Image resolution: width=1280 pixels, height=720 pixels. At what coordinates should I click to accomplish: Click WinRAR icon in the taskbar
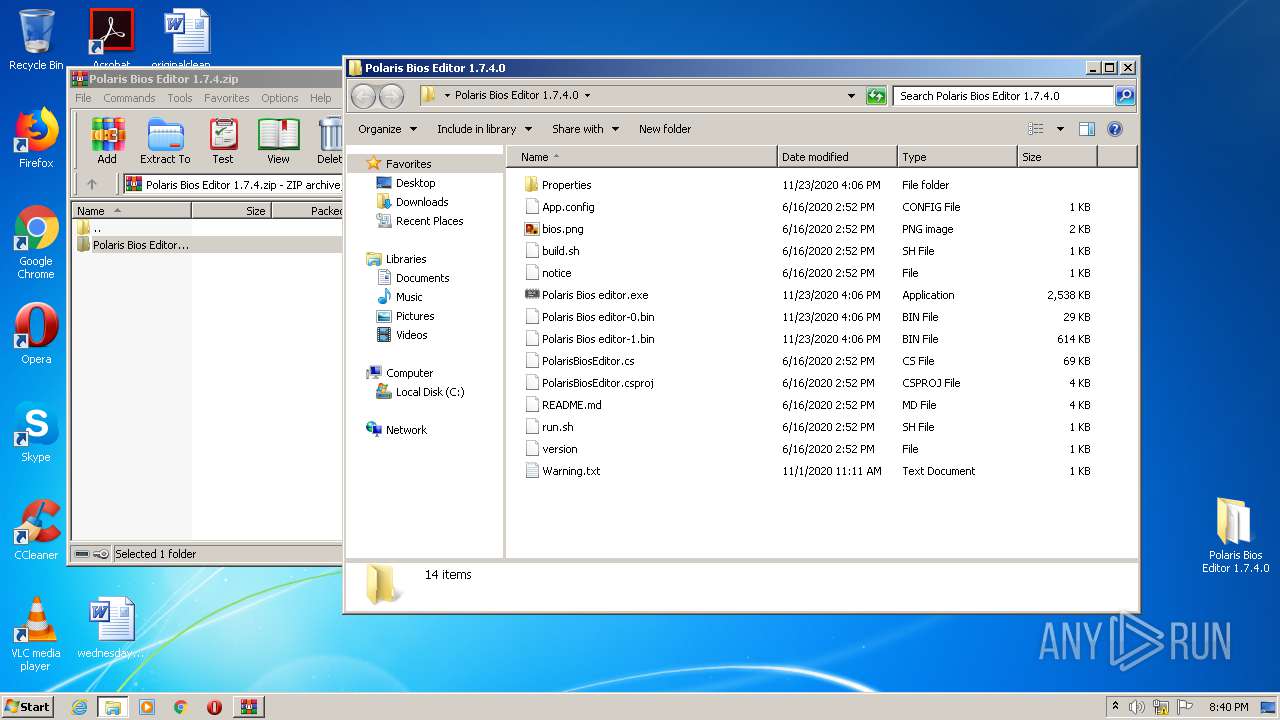[x=249, y=707]
